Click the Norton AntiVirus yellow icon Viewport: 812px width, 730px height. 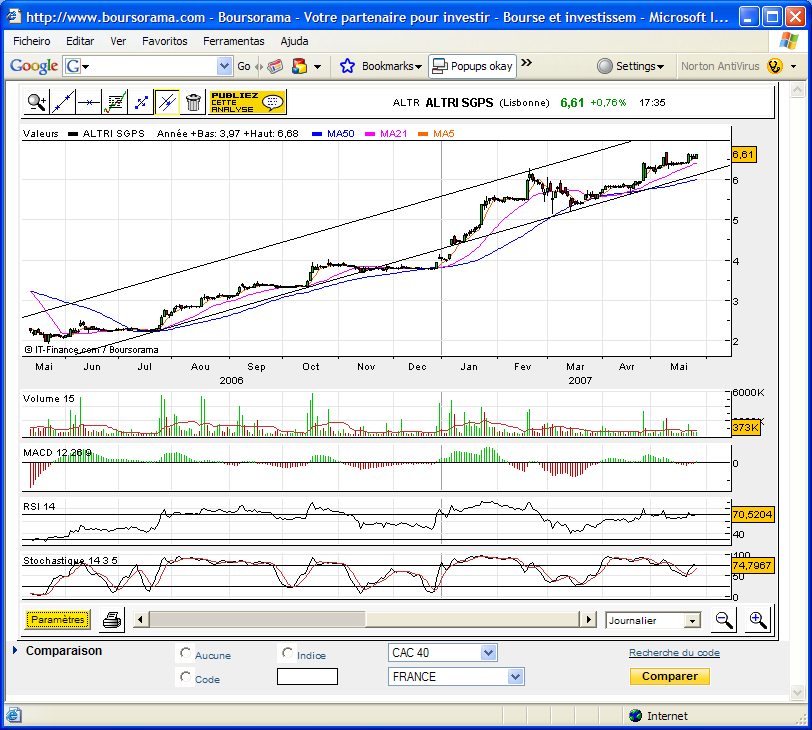pos(775,66)
